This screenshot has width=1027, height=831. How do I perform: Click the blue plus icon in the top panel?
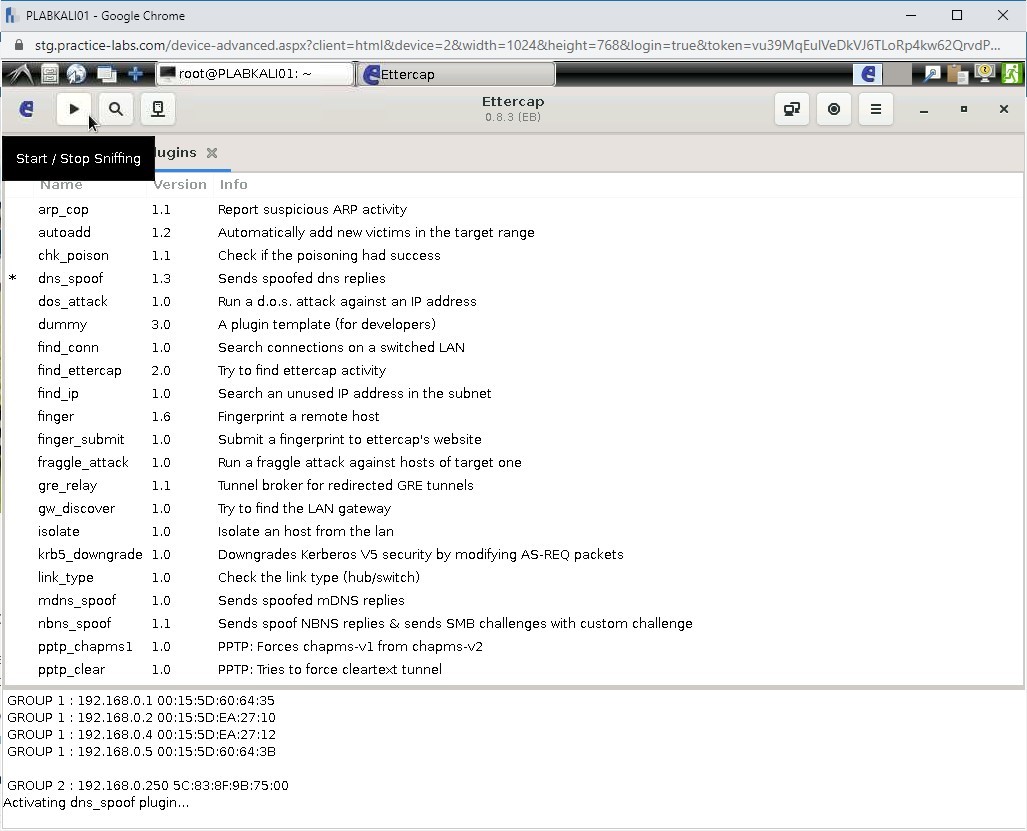134,73
